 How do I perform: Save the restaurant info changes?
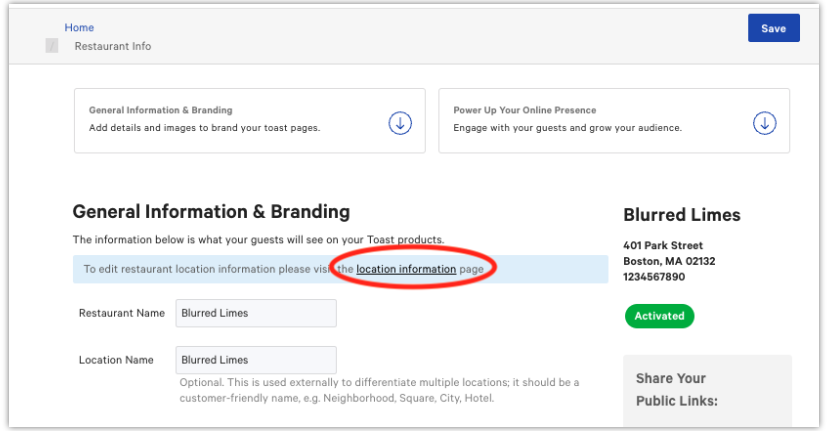774,28
